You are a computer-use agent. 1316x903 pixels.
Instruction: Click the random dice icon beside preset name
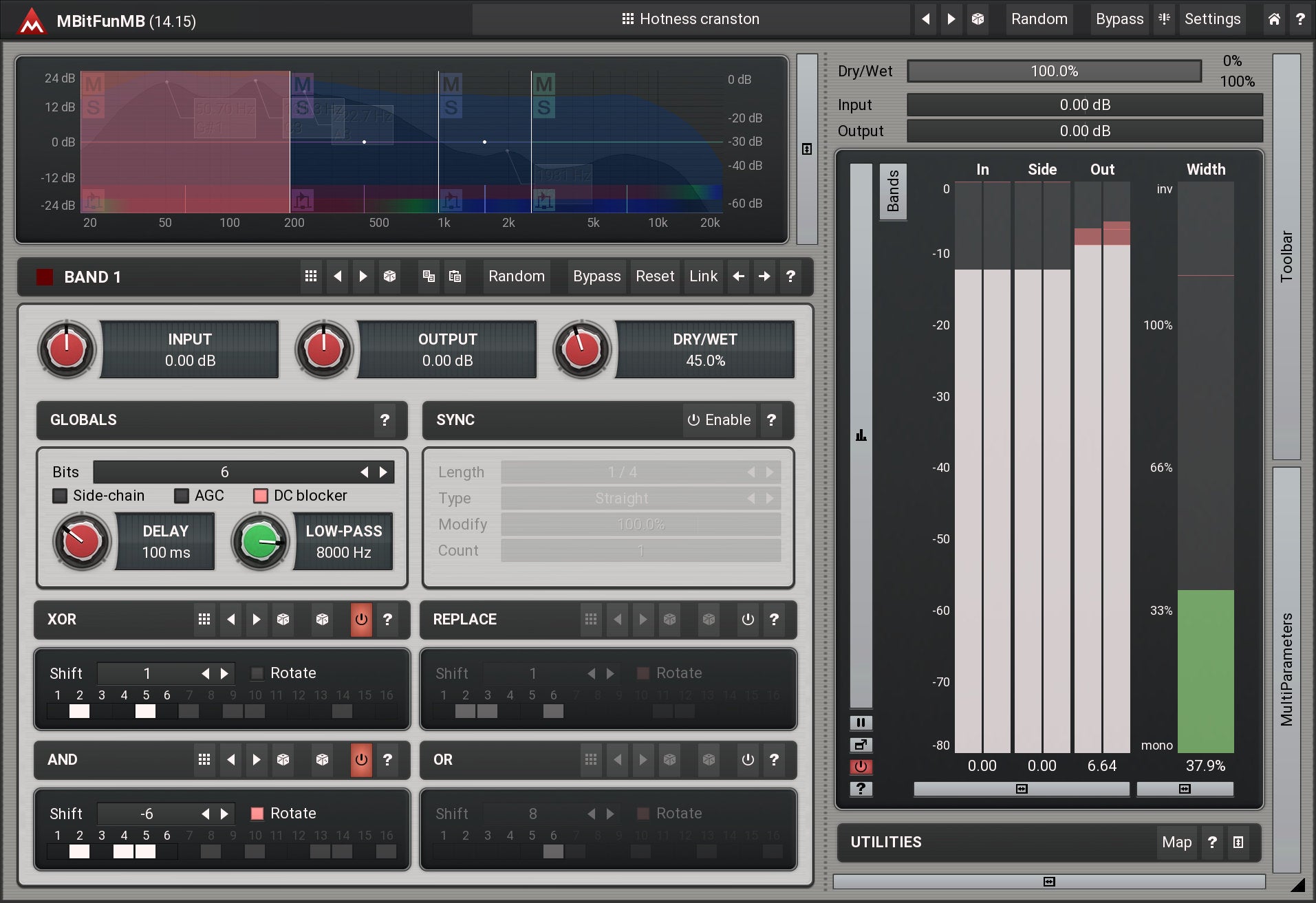tap(978, 19)
